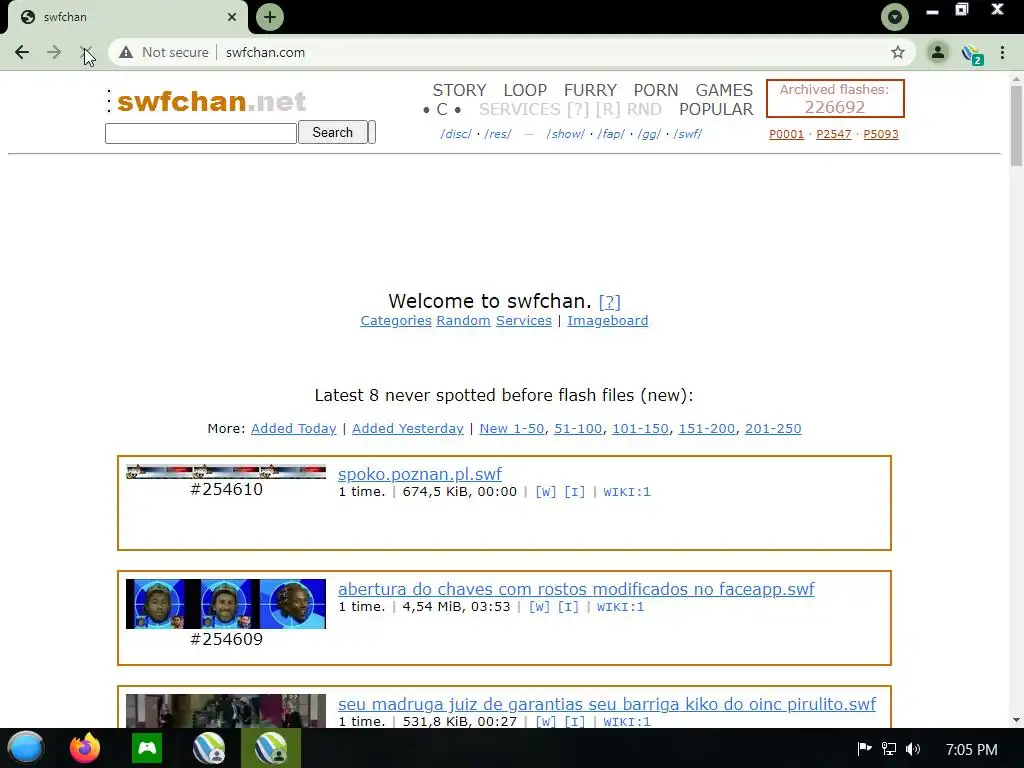Click the [?] link after Welcome text

pos(609,302)
